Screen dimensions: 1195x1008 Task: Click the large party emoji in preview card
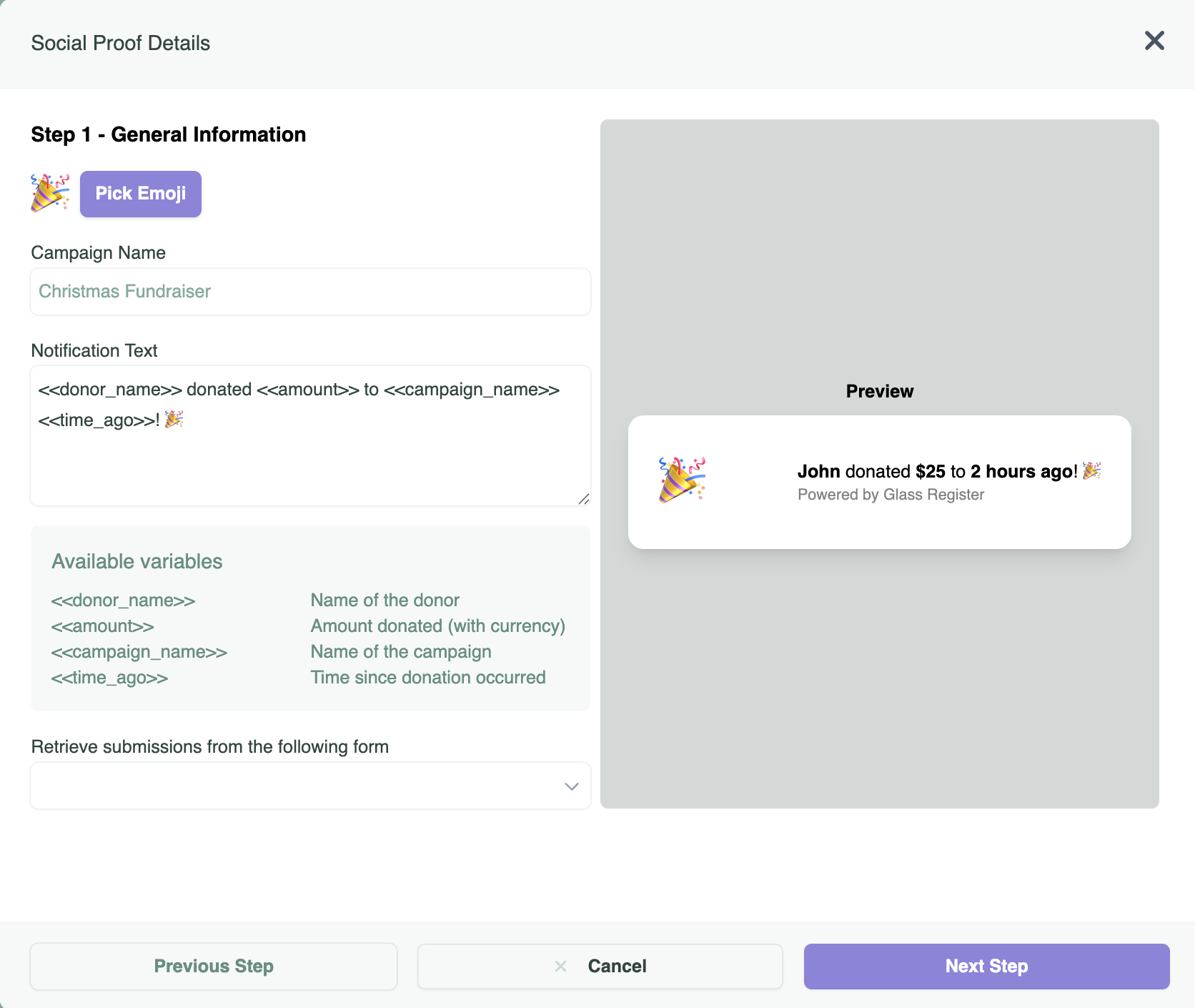click(x=682, y=480)
